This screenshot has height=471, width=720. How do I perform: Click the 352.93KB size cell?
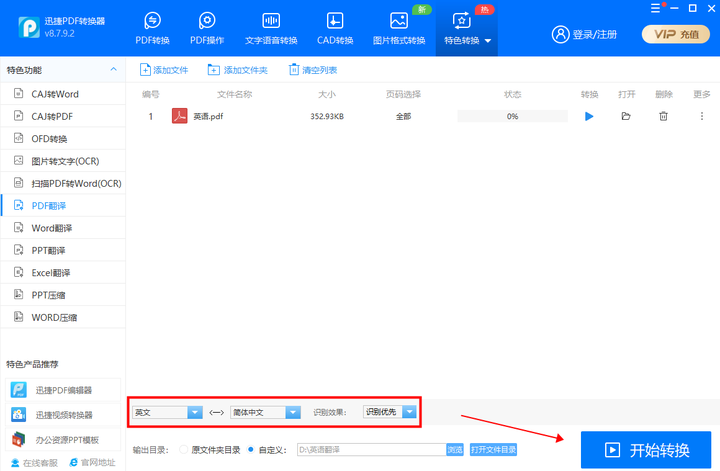click(x=327, y=117)
